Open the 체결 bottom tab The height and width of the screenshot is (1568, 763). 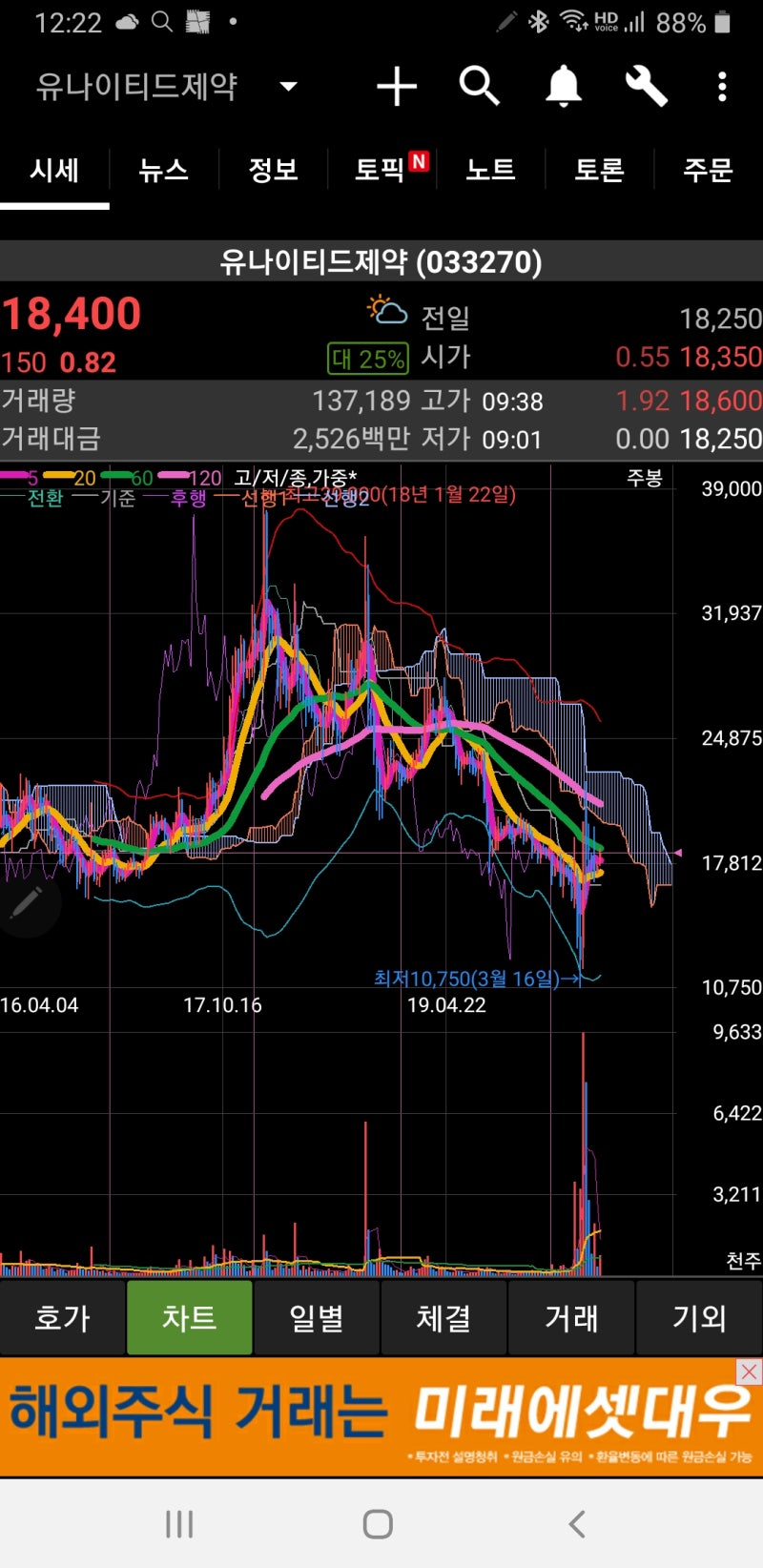click(444, 1317)
